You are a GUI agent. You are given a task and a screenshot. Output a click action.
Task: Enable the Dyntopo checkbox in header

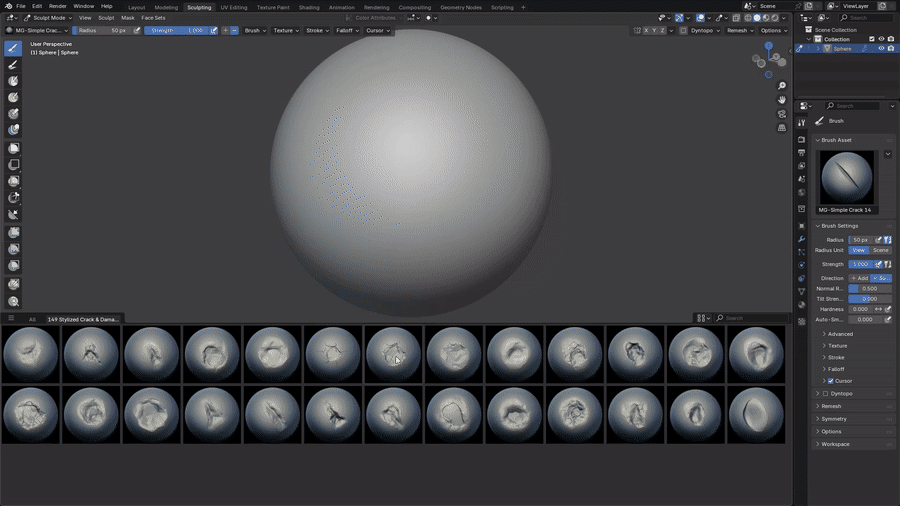[x=683, y=30]
